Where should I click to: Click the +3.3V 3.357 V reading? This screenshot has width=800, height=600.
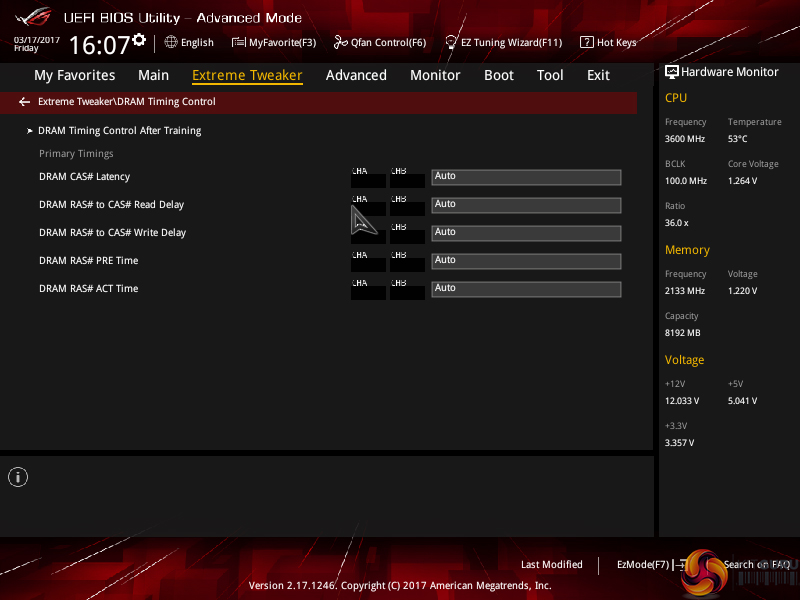(679, 443)
